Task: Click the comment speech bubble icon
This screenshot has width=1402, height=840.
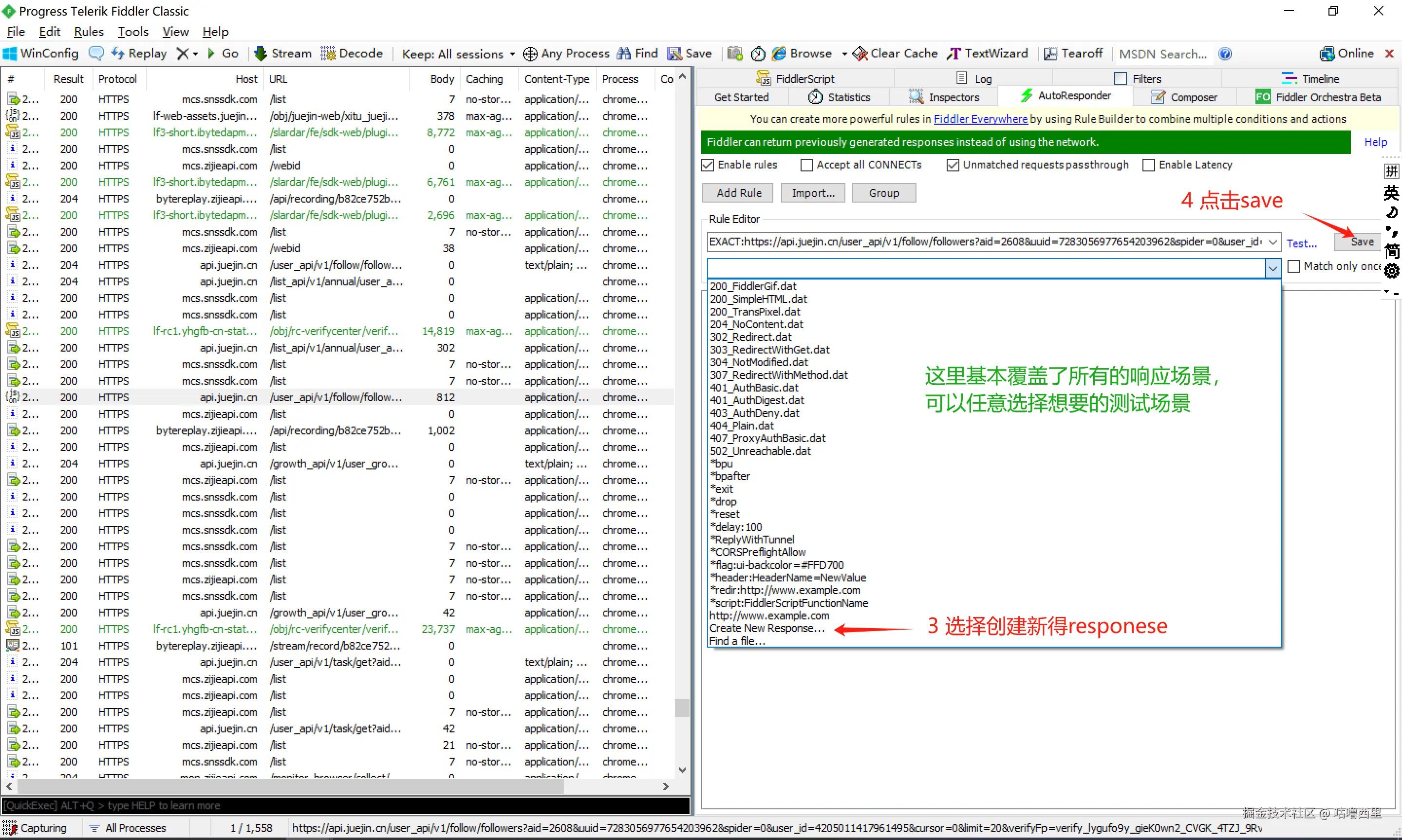Action: tap(96, 54)
